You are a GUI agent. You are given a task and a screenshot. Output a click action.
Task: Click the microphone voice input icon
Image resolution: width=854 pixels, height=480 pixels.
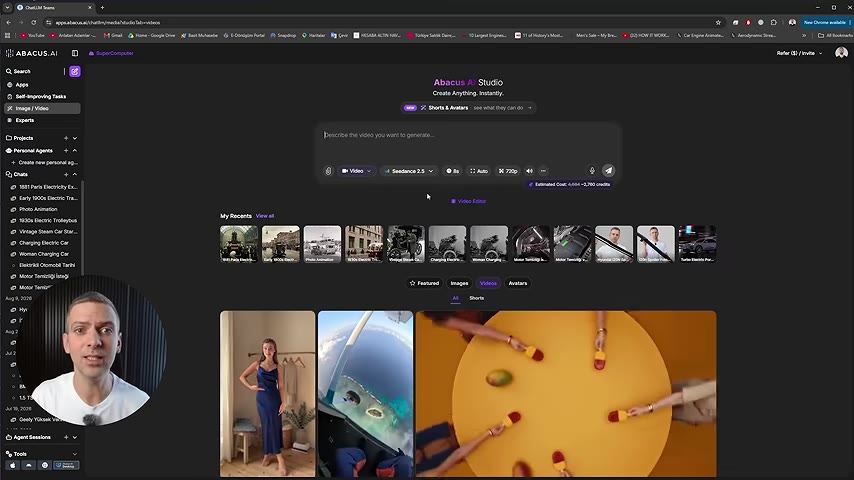point(592,171)
